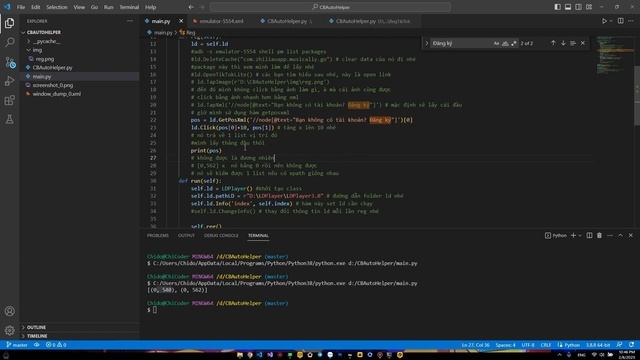
Task: Toggle Match Case in find widget
Action: pos(496,43)
